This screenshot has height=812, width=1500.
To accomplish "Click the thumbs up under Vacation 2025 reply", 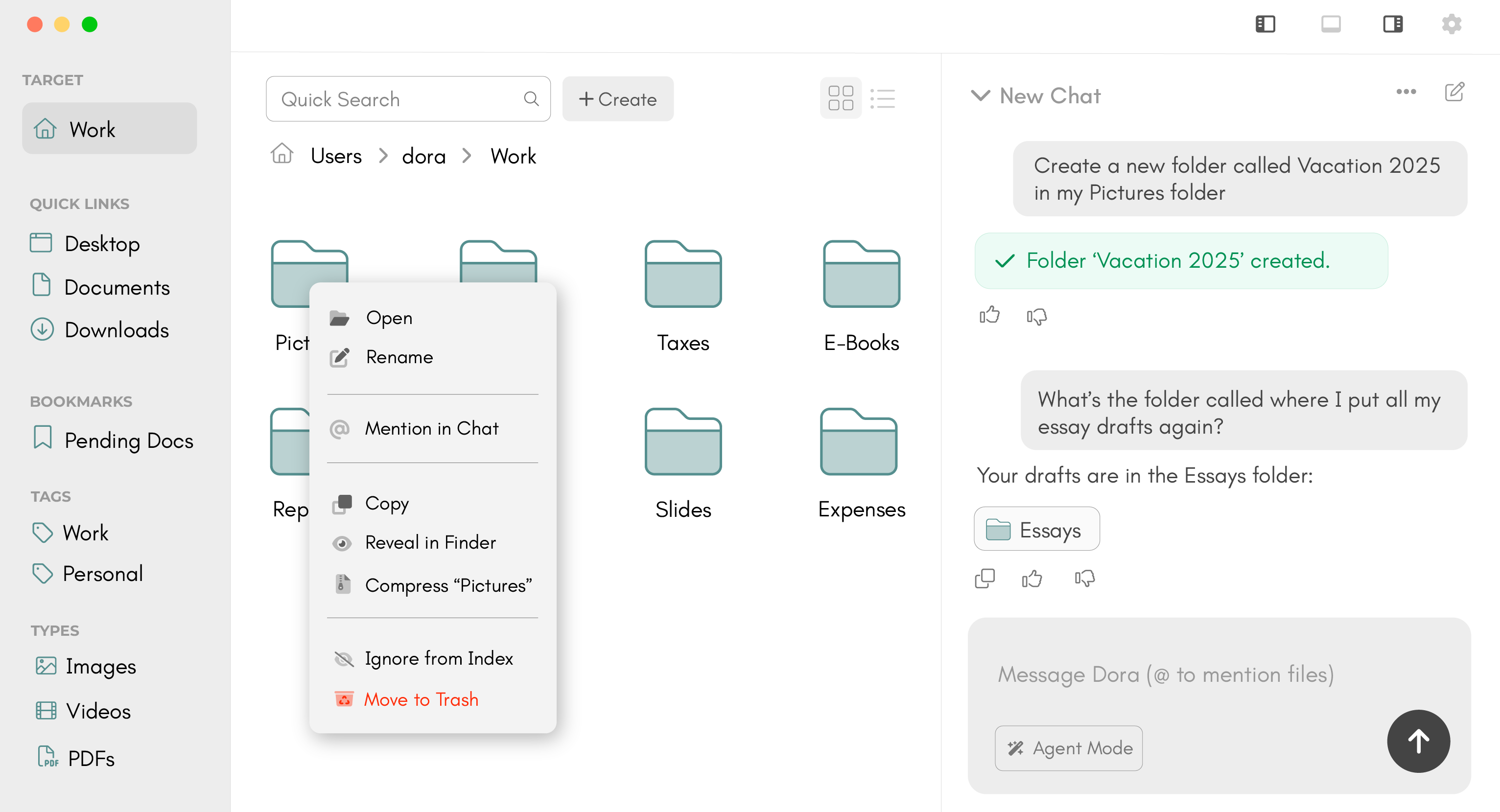I will 989,316.
